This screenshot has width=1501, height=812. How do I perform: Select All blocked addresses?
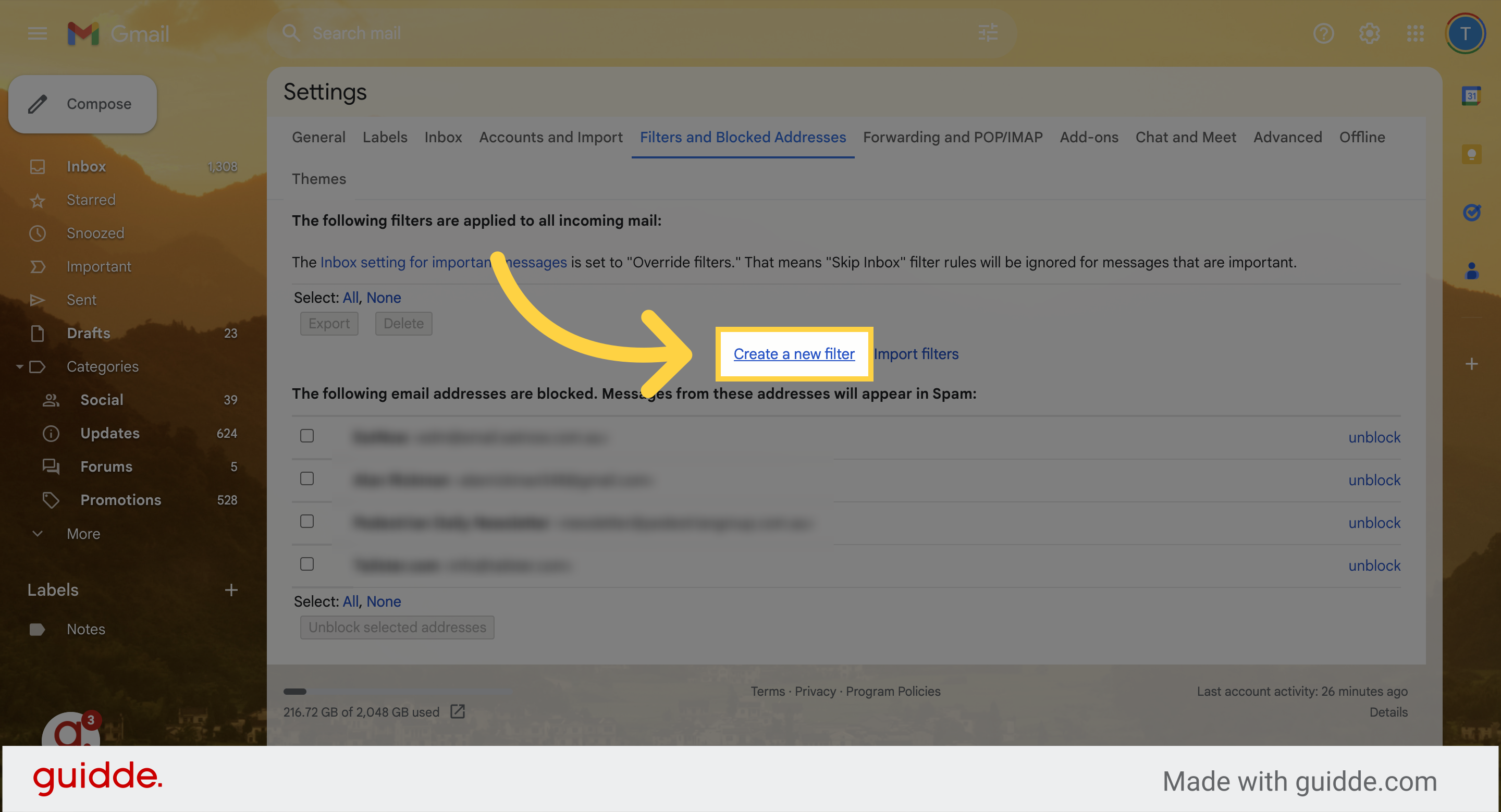pyautogui.click(x=350, y=601)
